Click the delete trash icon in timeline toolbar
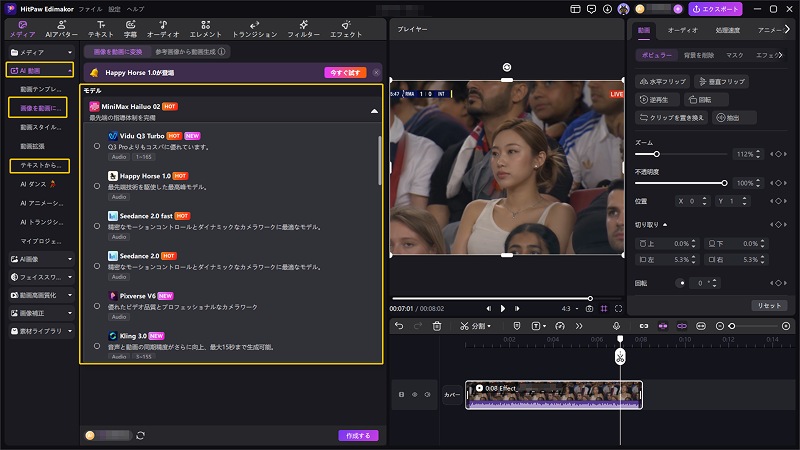 [437, 326]
